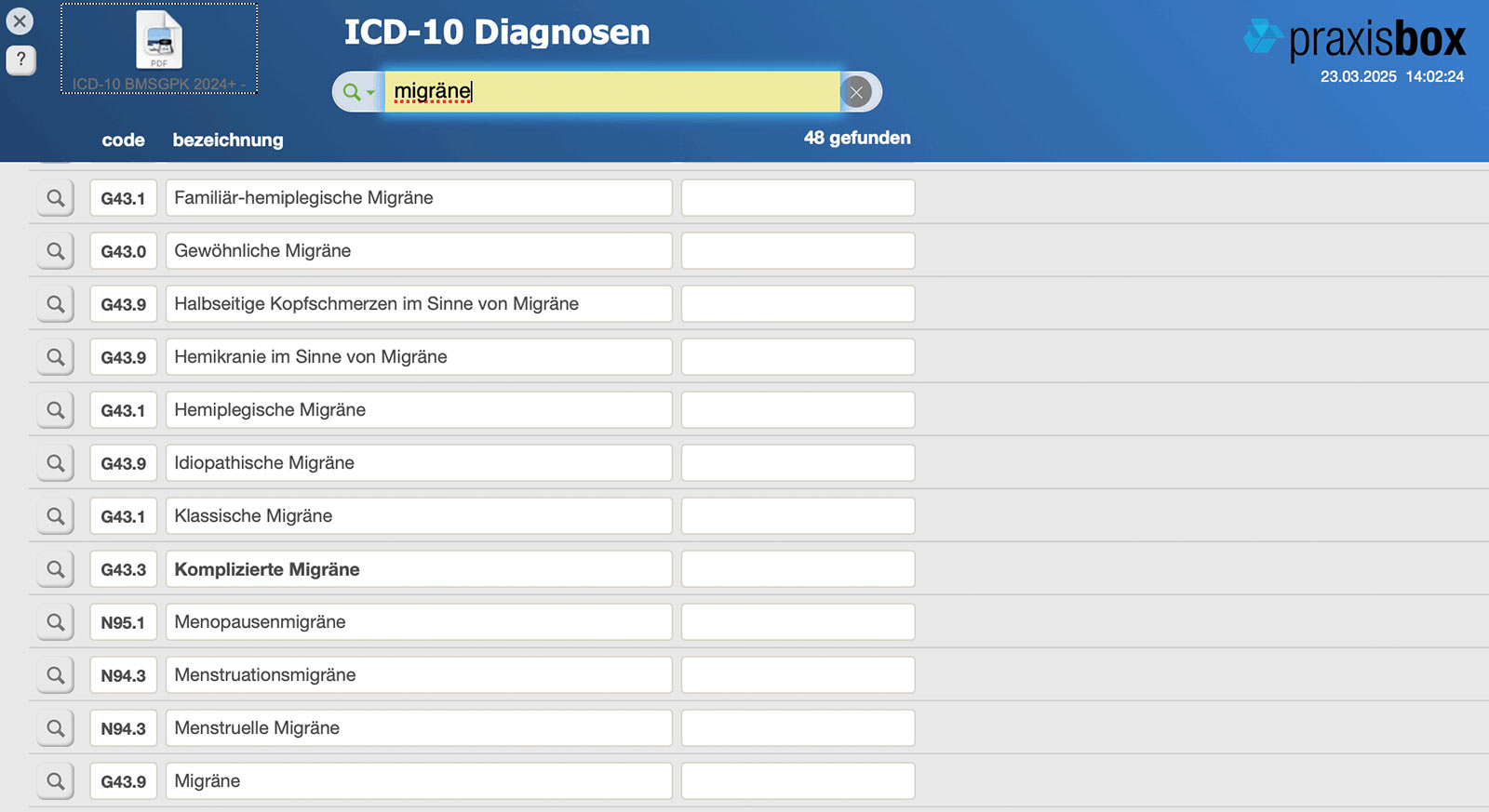Click the help question mark button
The image size is (1489, 812).
(x=20, y=60)
